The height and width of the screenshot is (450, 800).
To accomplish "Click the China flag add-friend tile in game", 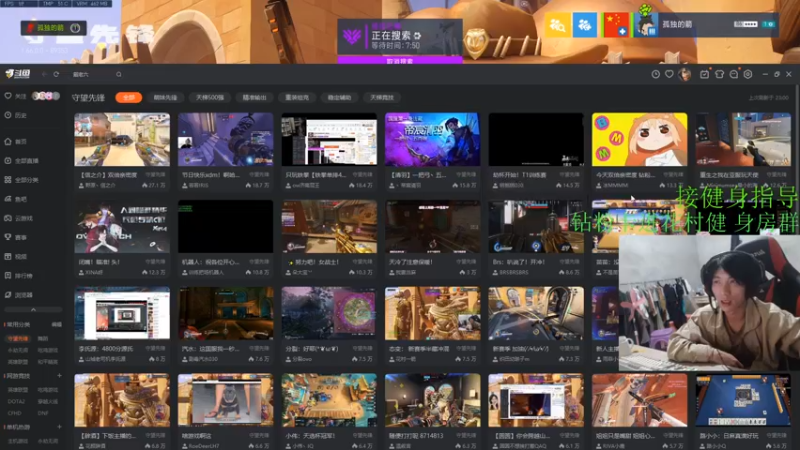I will 616,24.
